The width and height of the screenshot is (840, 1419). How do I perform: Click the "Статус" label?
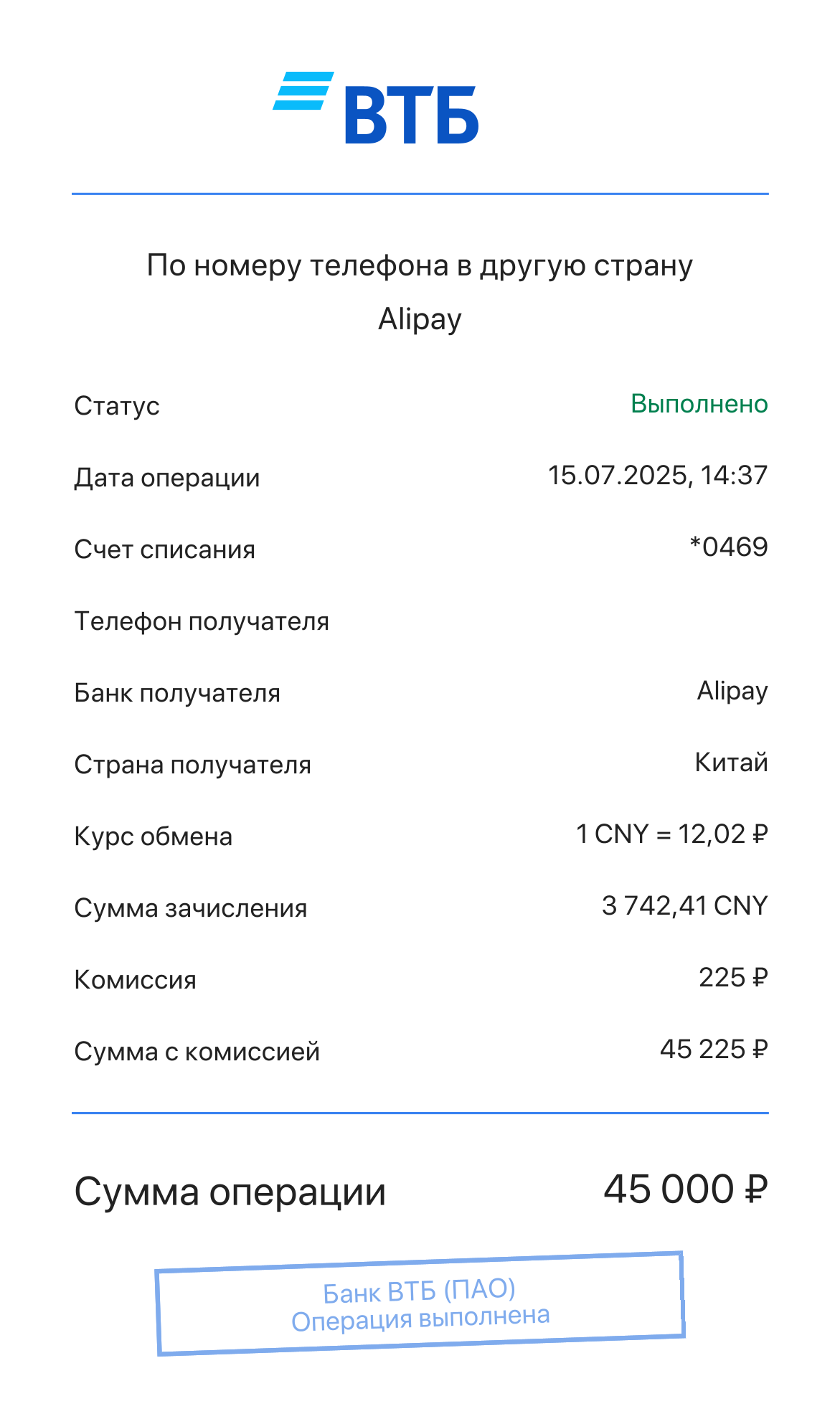117,406
